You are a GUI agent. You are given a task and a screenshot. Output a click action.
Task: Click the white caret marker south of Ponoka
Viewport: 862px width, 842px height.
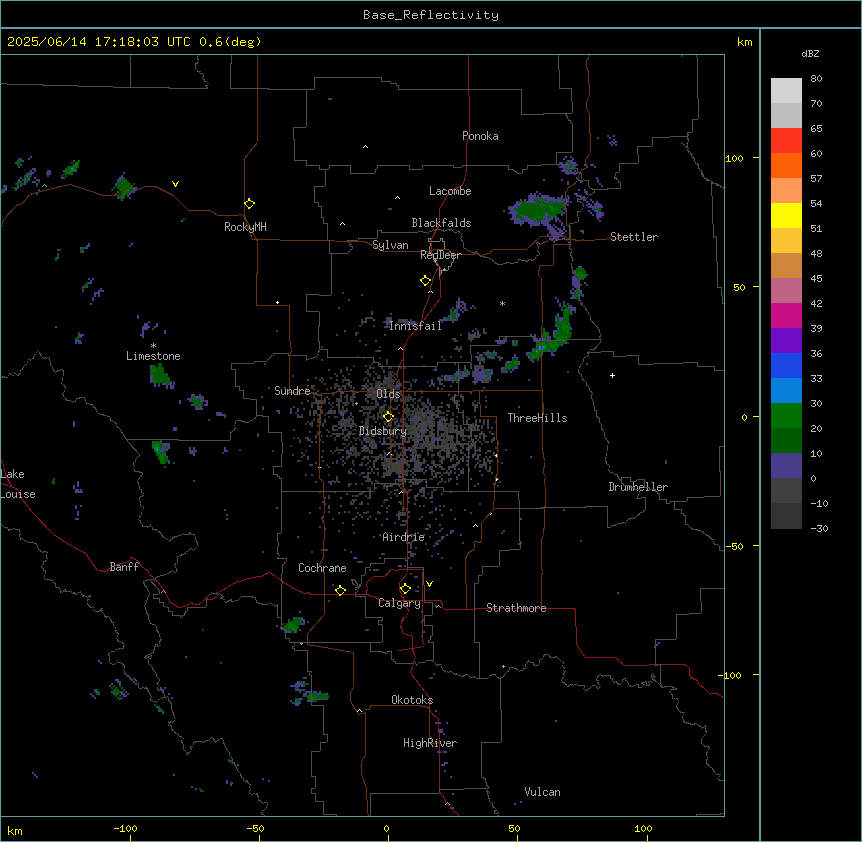365,147
